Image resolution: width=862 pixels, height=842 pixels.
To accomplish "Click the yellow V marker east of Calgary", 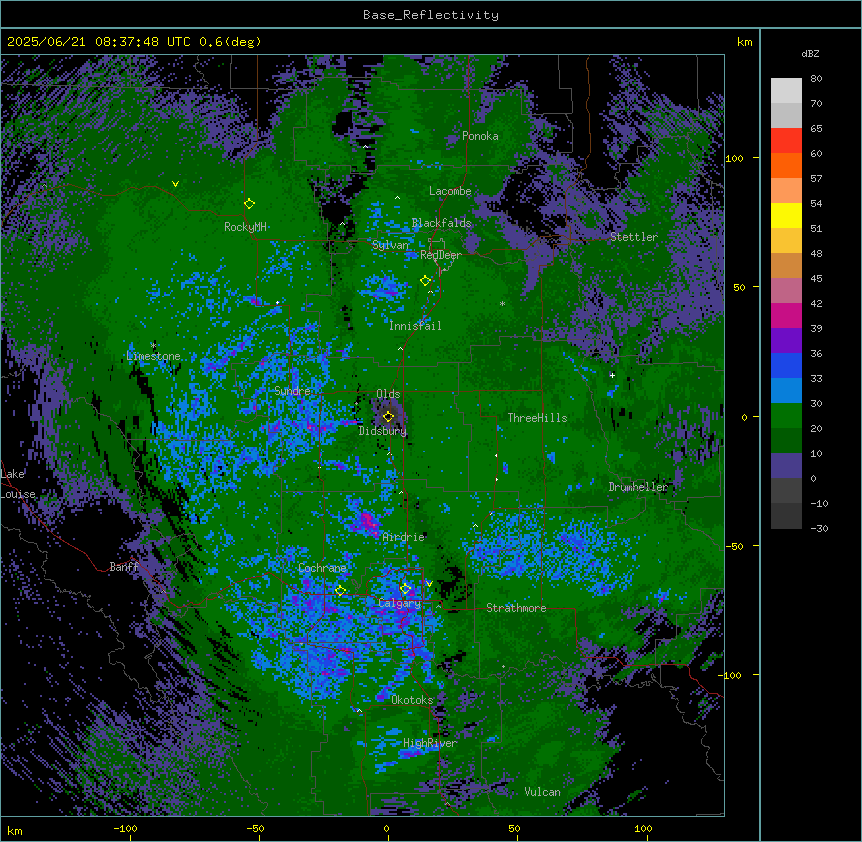I will tap(429, 584).
